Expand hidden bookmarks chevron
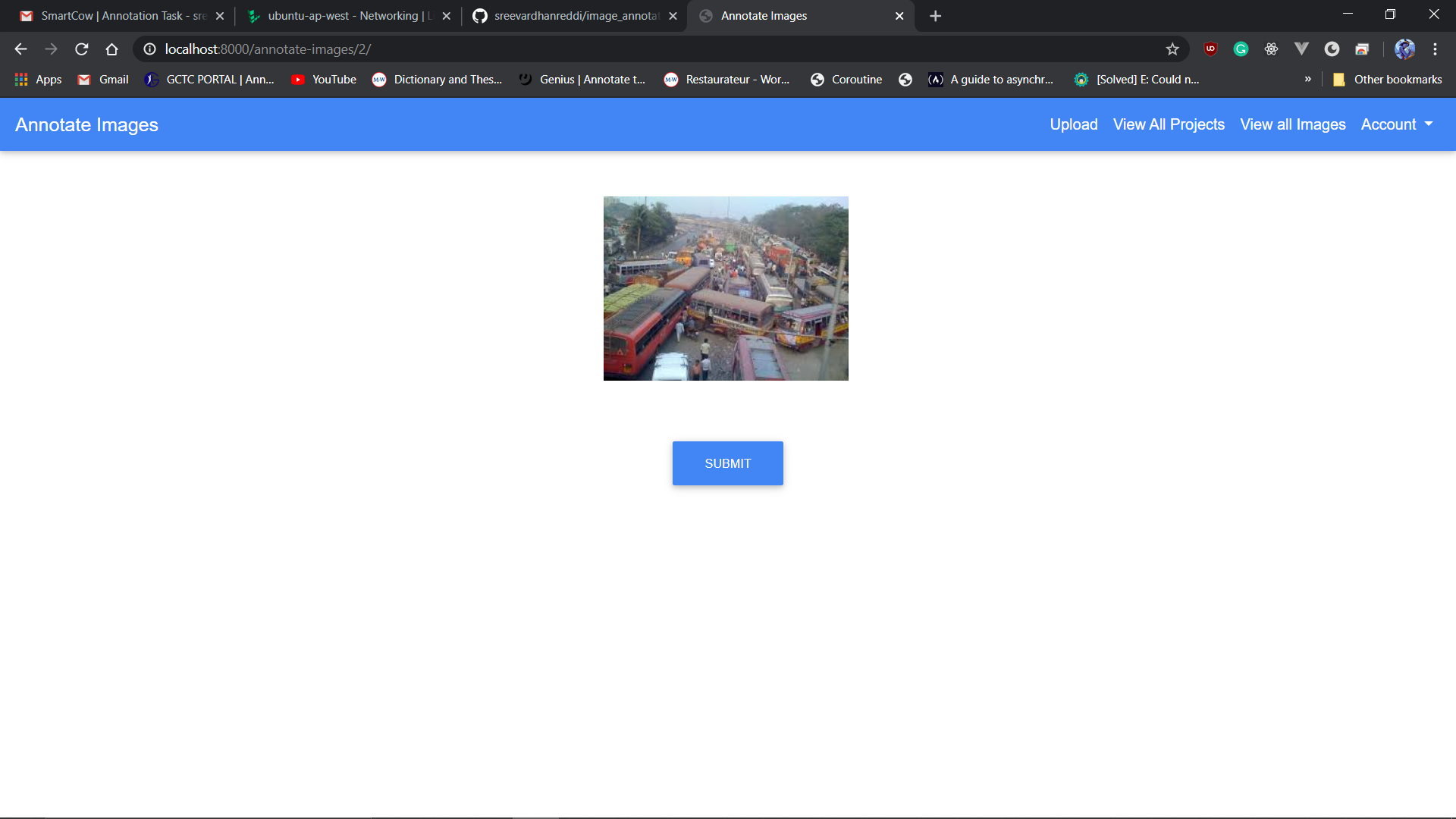Image resolution: width=1456 pixels, height=819 pixels. tap(1307, 80)
